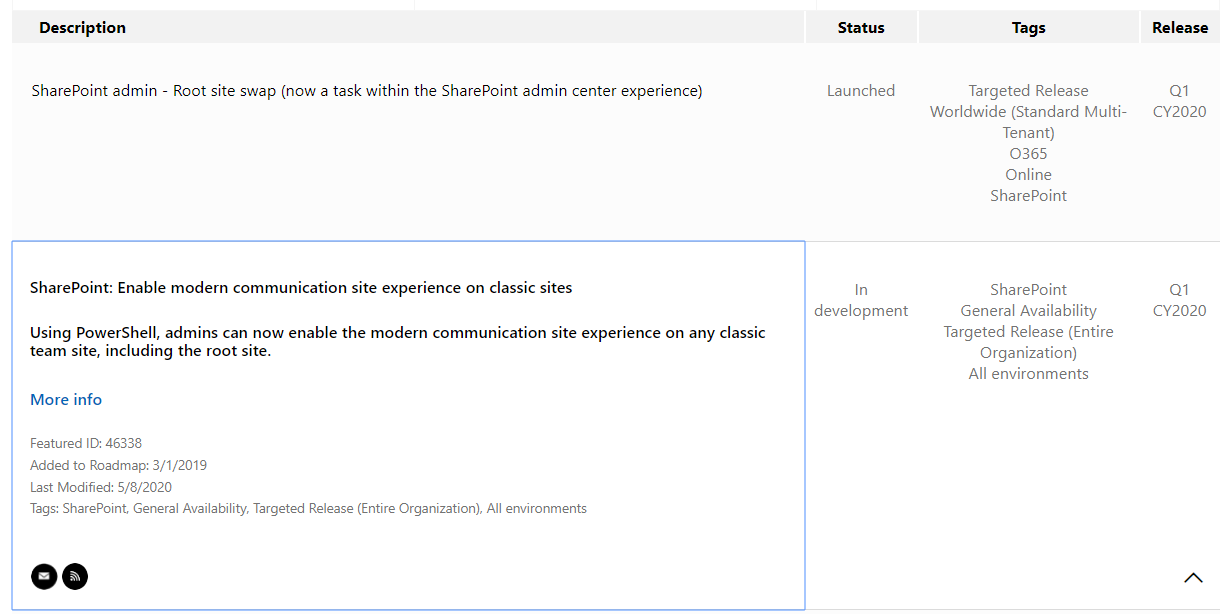Image resolution: width=1229 pixels, height=614 pixels.
Task: Click the Added to Roadmap date line
Action: click(118, 465)
